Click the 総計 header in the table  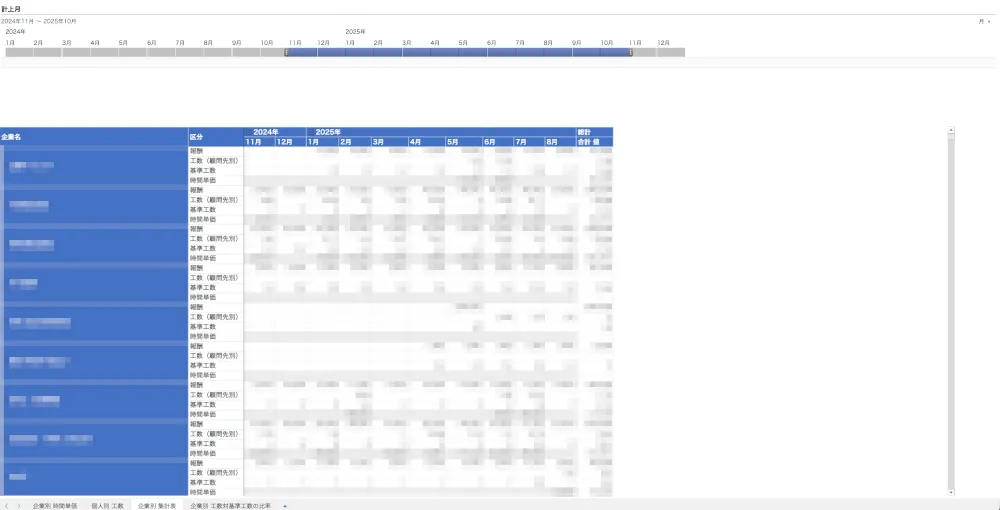[x=594, y=132]
